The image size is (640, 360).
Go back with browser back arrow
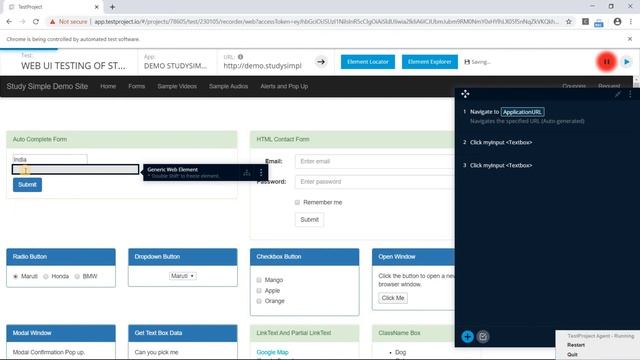(x=9, y=22)
